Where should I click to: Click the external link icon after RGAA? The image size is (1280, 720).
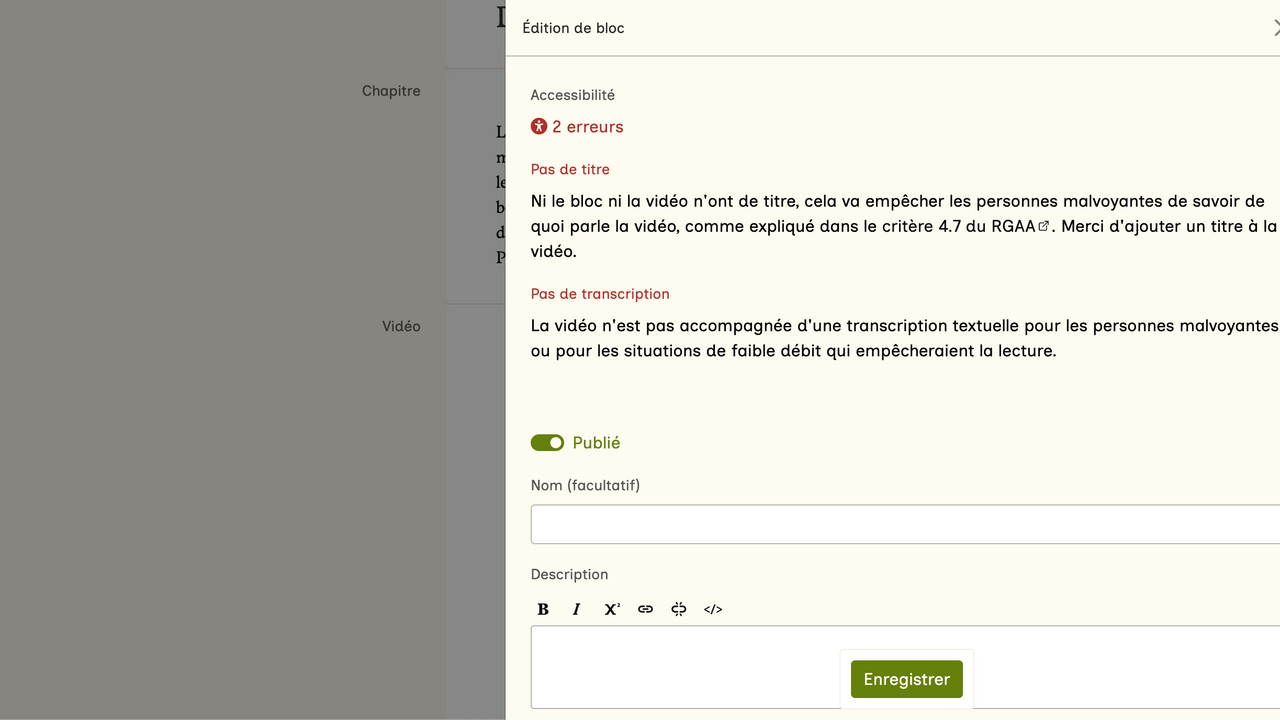coord(1044,226)
